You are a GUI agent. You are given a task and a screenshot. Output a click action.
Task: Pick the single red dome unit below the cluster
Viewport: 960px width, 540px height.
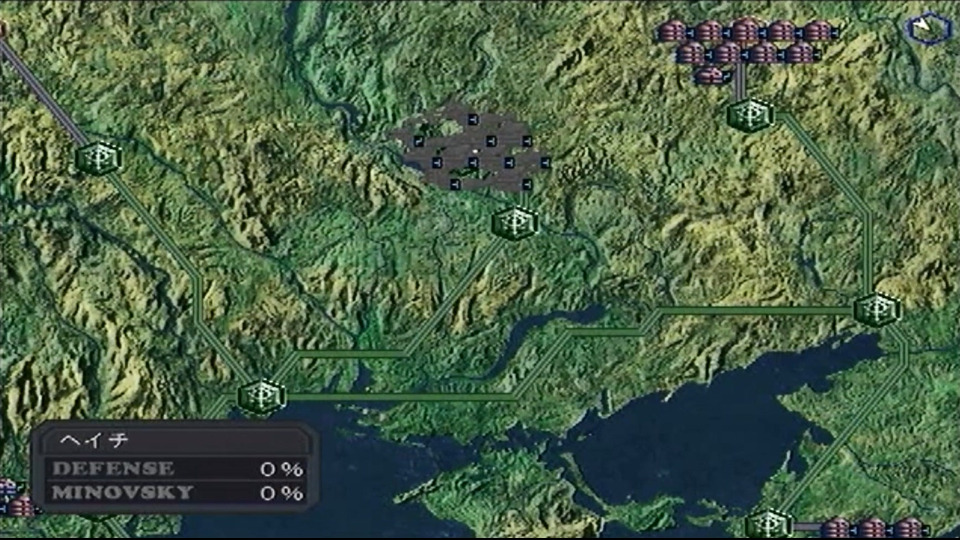(x=709, y=76)
